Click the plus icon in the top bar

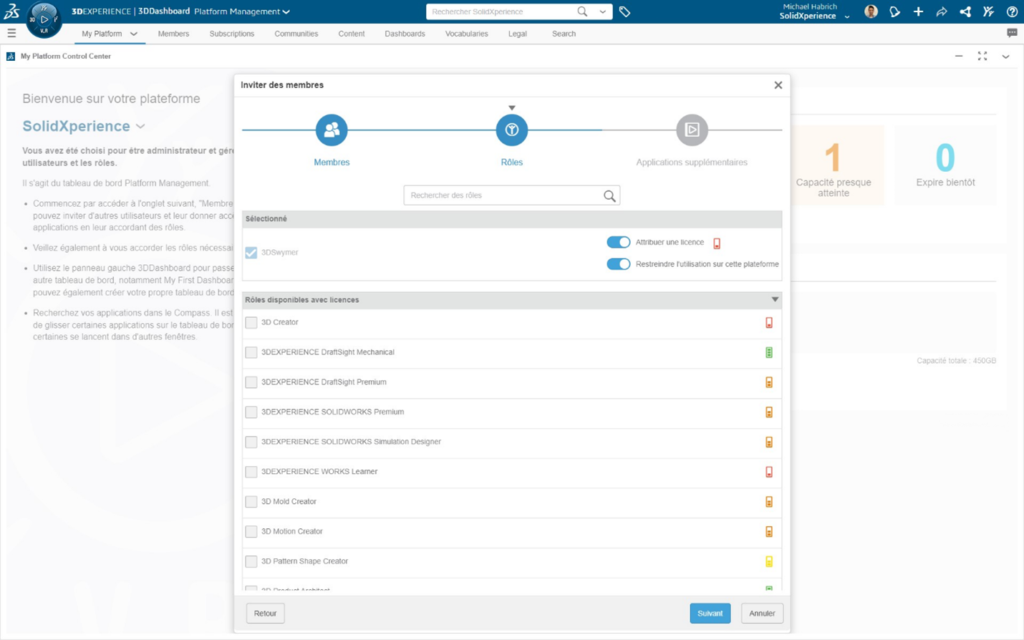pos(918,11)
